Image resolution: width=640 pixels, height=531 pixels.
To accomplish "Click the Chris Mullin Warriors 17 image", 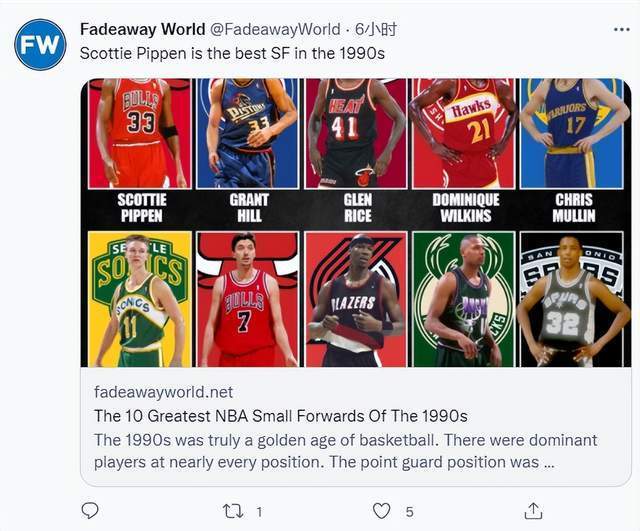I will tap(571, 133).
